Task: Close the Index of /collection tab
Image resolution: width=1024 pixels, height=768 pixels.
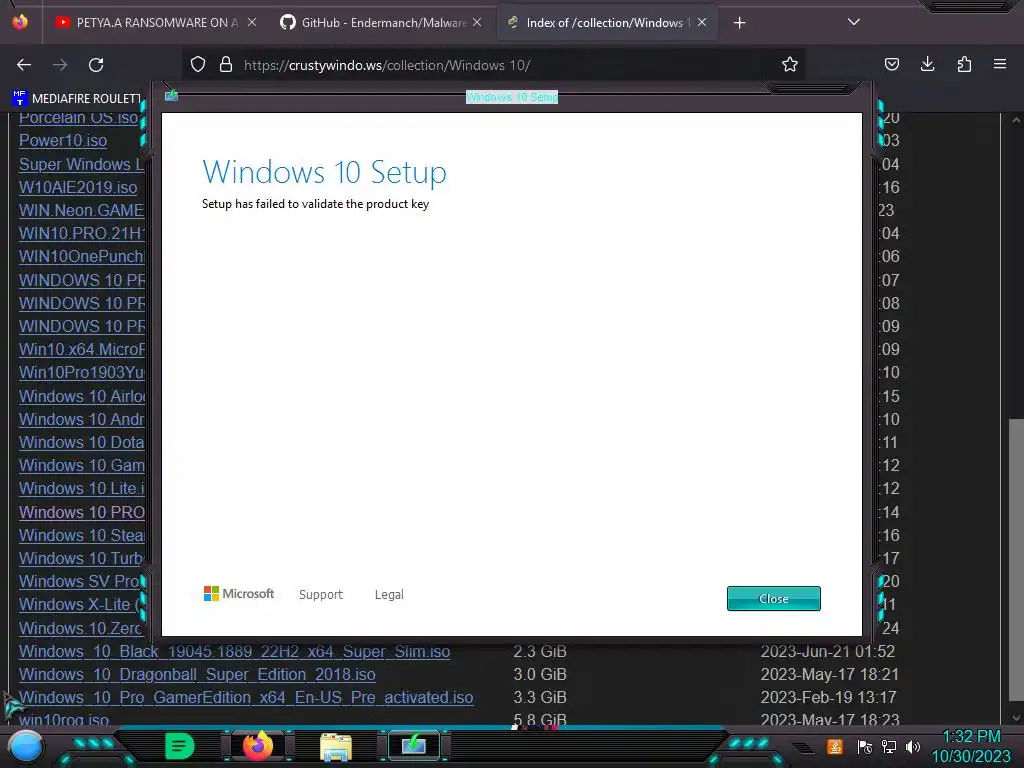Action: point(702,22)
